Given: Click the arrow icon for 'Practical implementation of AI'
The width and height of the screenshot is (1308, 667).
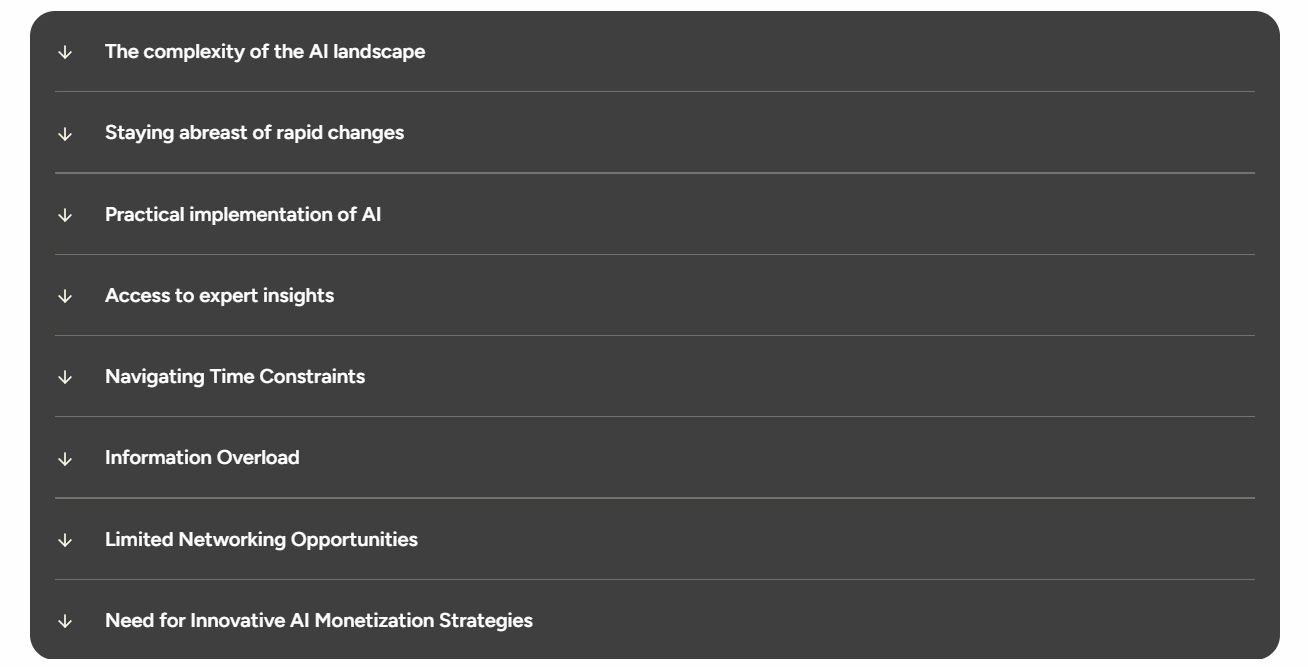Looking at the screenshot, I should 65,215.
